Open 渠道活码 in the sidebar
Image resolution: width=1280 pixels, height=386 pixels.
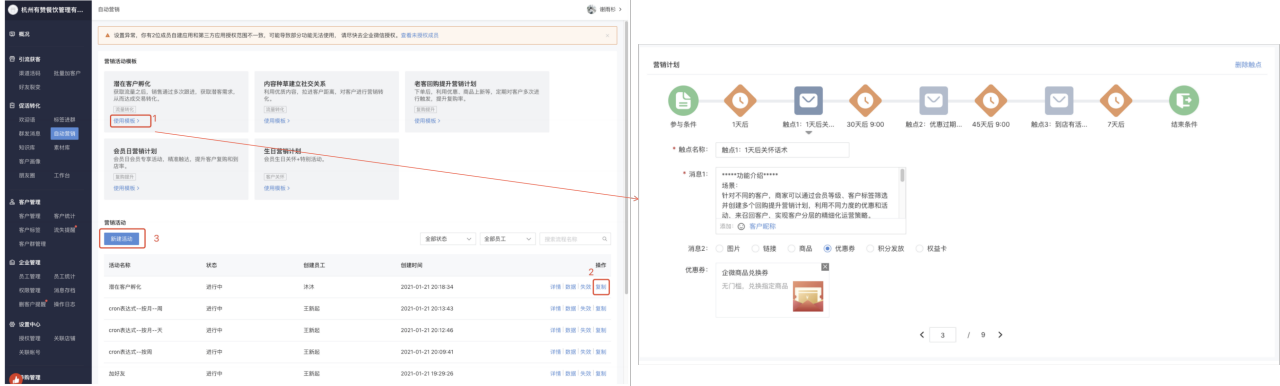[29, 73]
